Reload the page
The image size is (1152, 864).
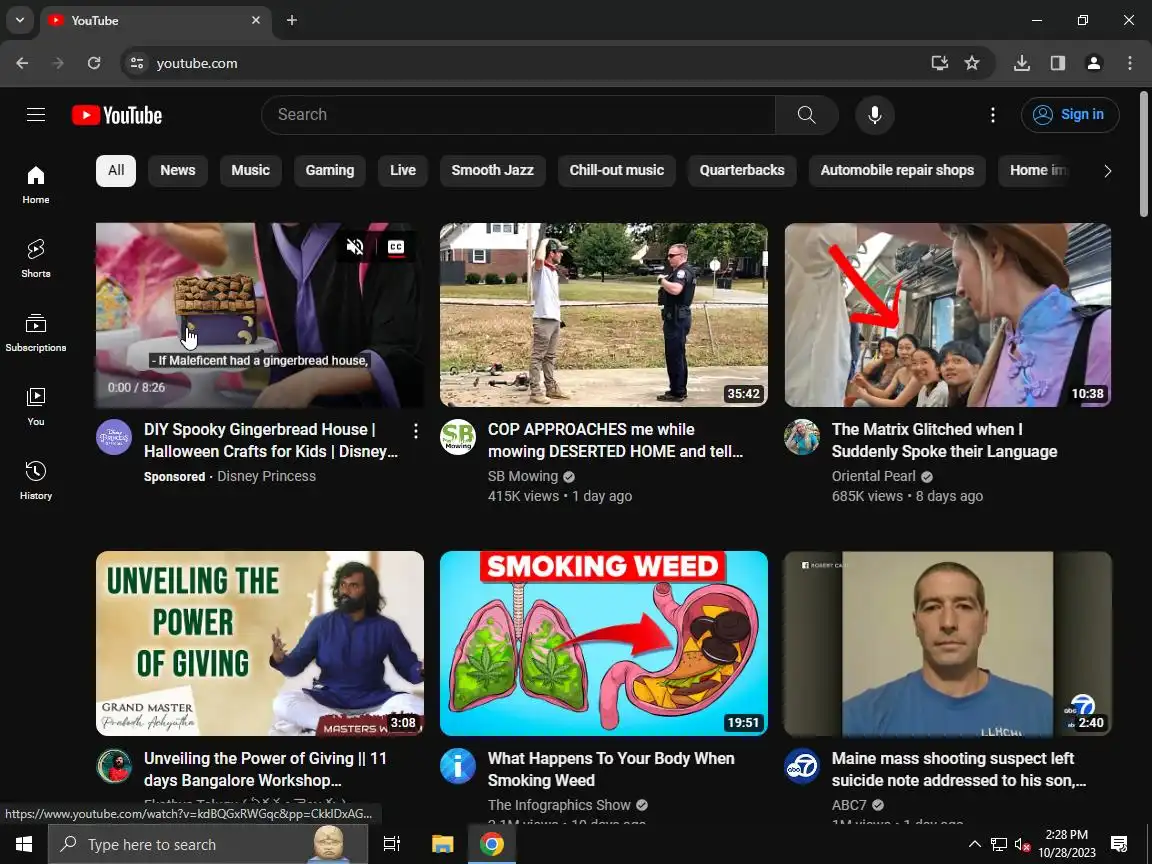tap(94, 63)
